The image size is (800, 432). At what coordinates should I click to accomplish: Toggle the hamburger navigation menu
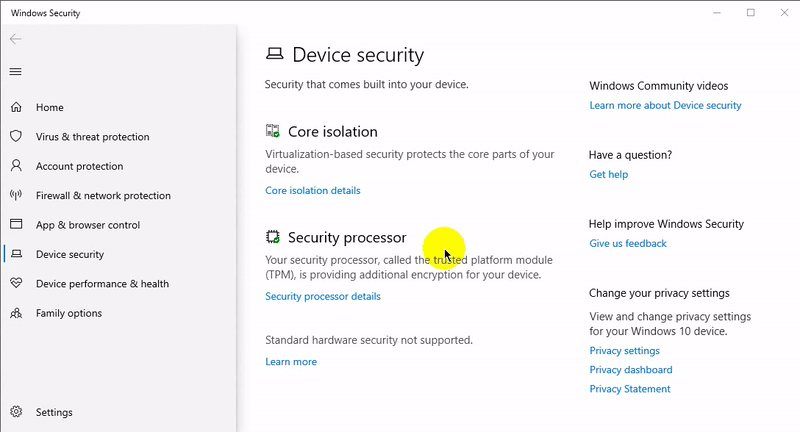(x=15, y=72)
